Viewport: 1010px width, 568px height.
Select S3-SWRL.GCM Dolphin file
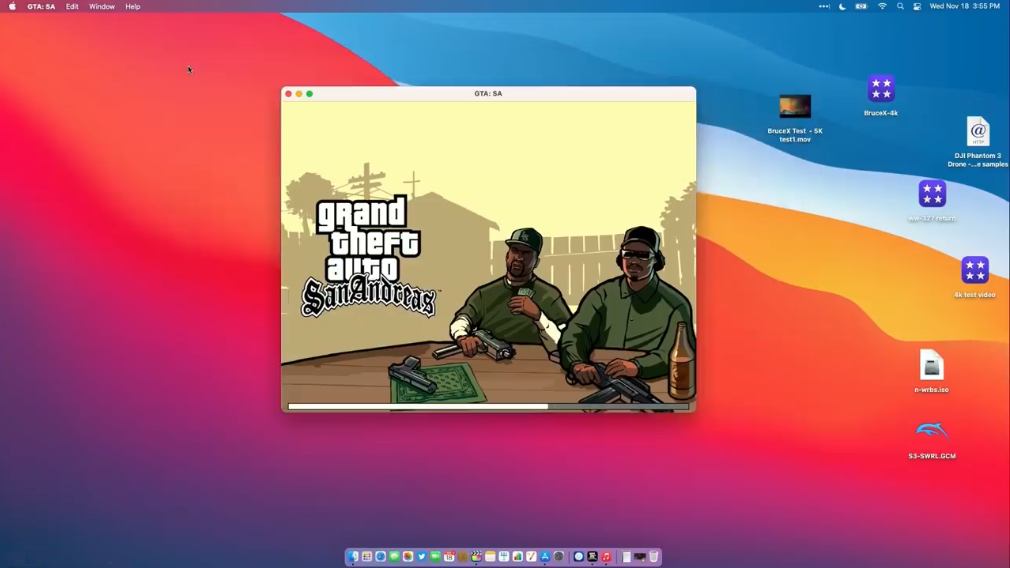(931, 440)
